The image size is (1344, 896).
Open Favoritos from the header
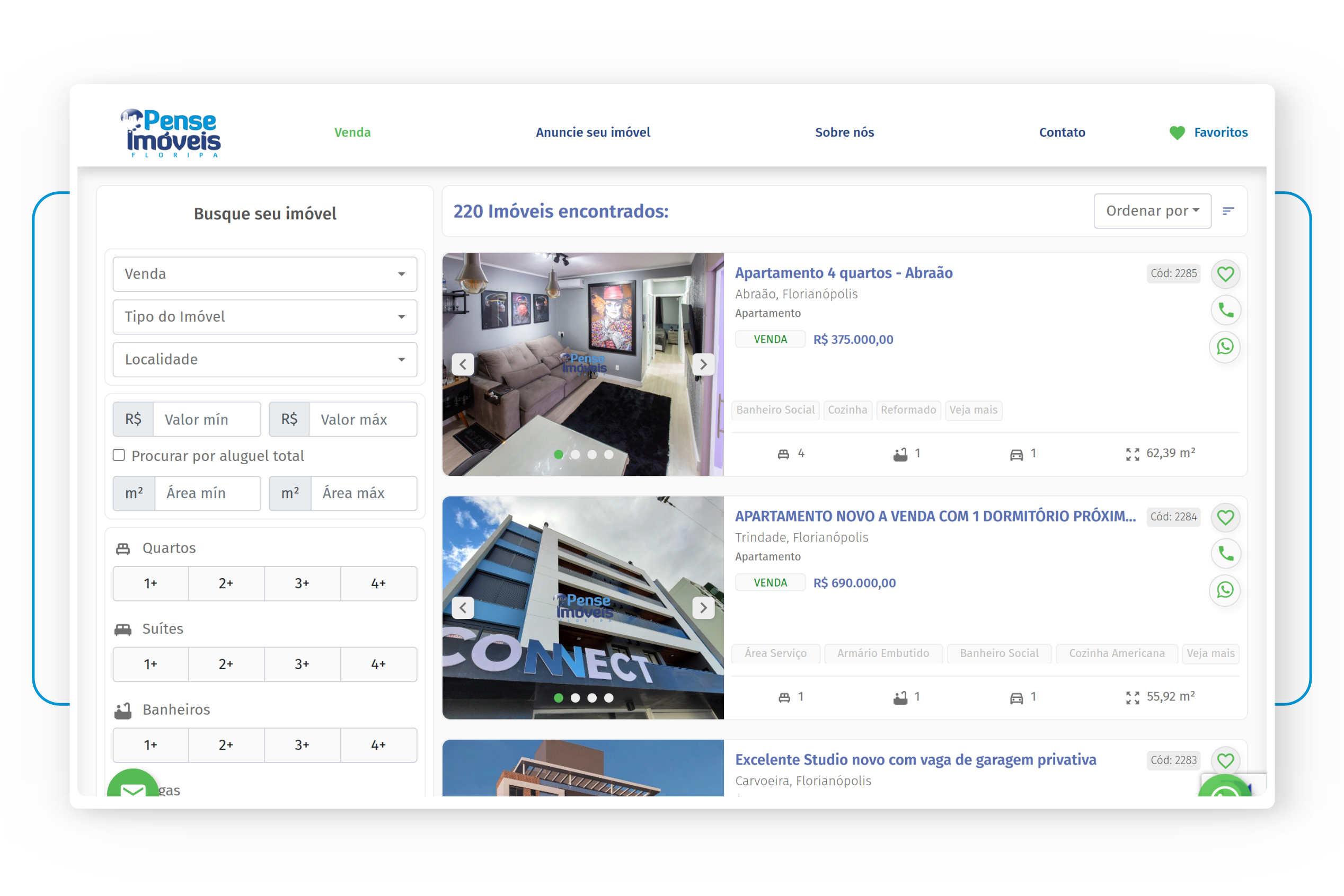pos(1221,132)
